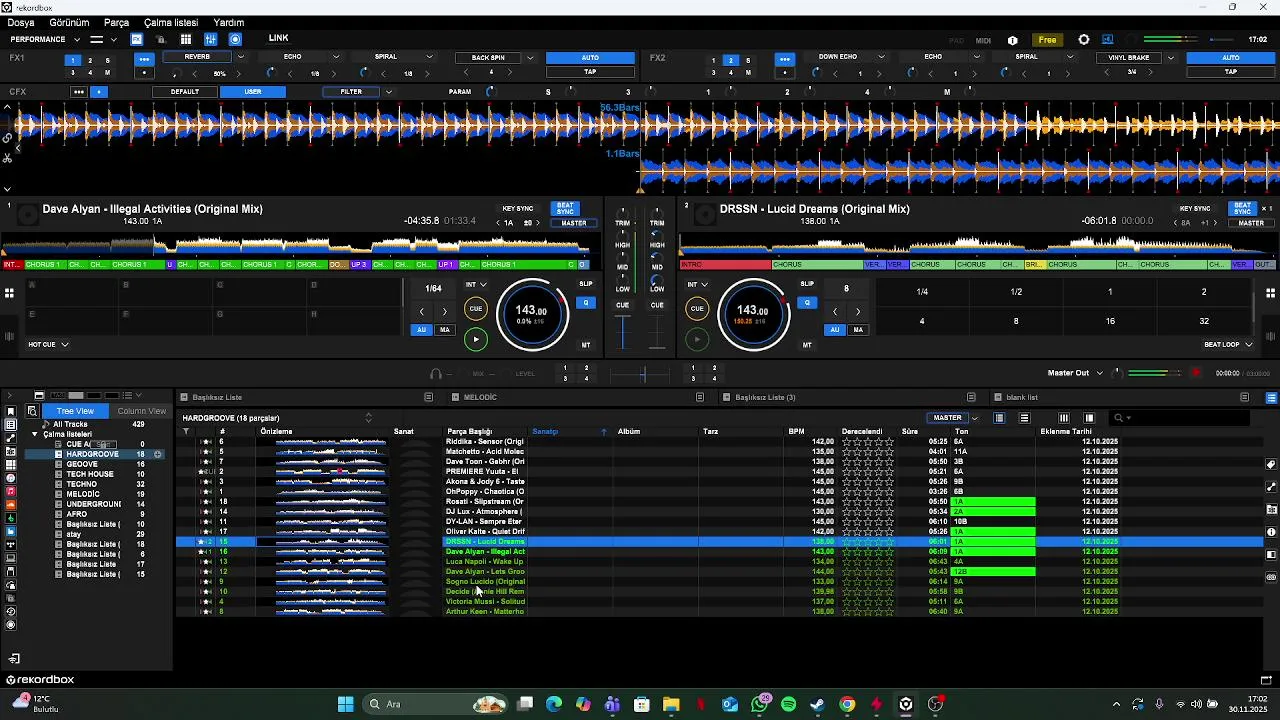Click the info icon near MIDI
Viewport: 1280px width, 720px height.
[x=1013, y=40]
